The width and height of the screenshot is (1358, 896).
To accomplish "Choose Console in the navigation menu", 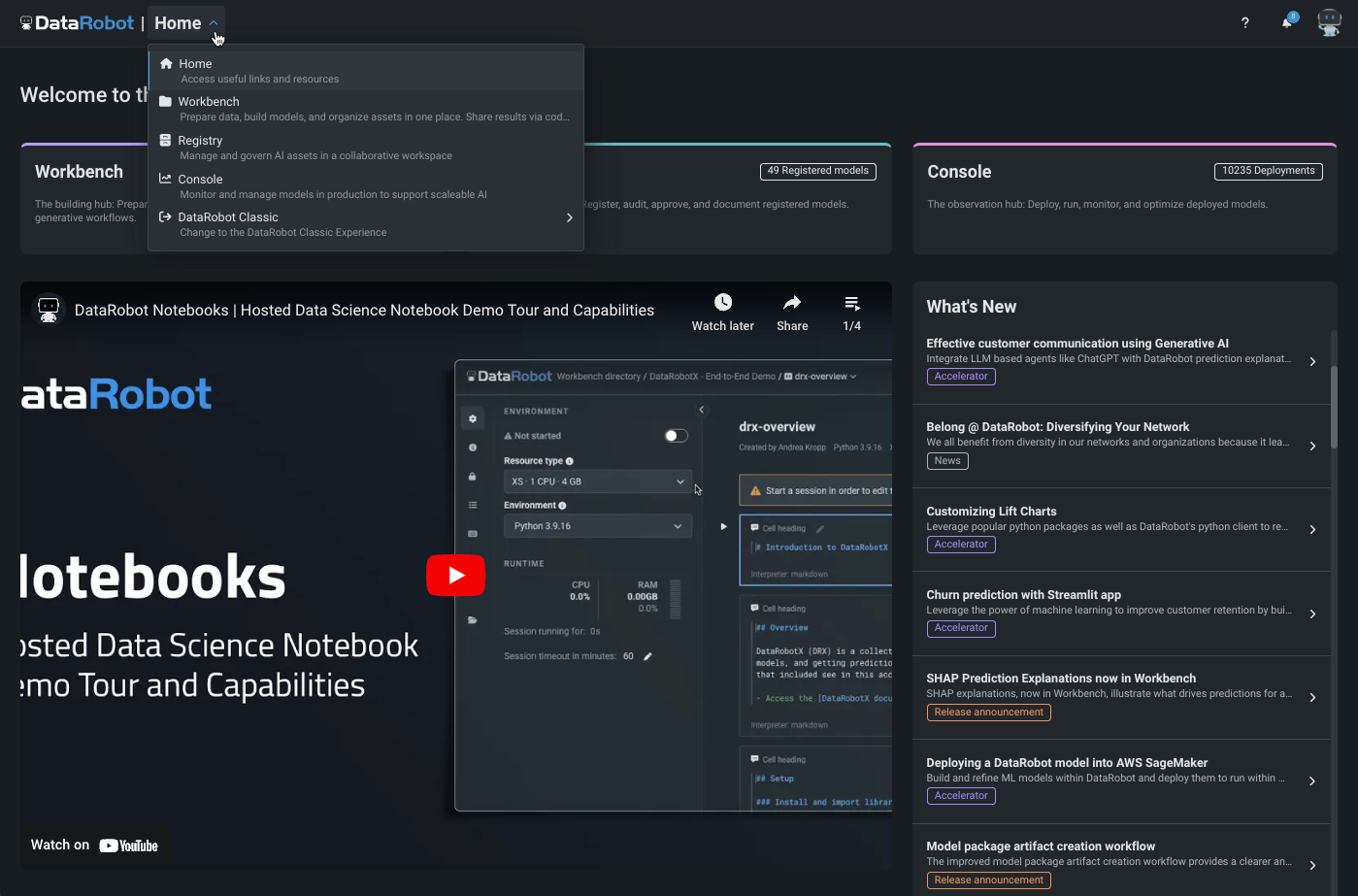I will pyautogui.click(x=200, y=180).
